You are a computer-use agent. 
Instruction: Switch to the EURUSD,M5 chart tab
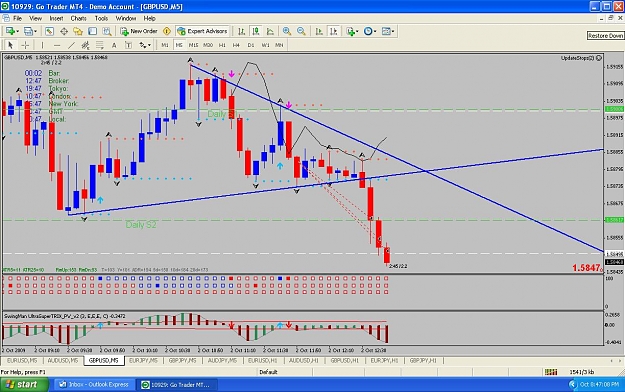[22, 360]
